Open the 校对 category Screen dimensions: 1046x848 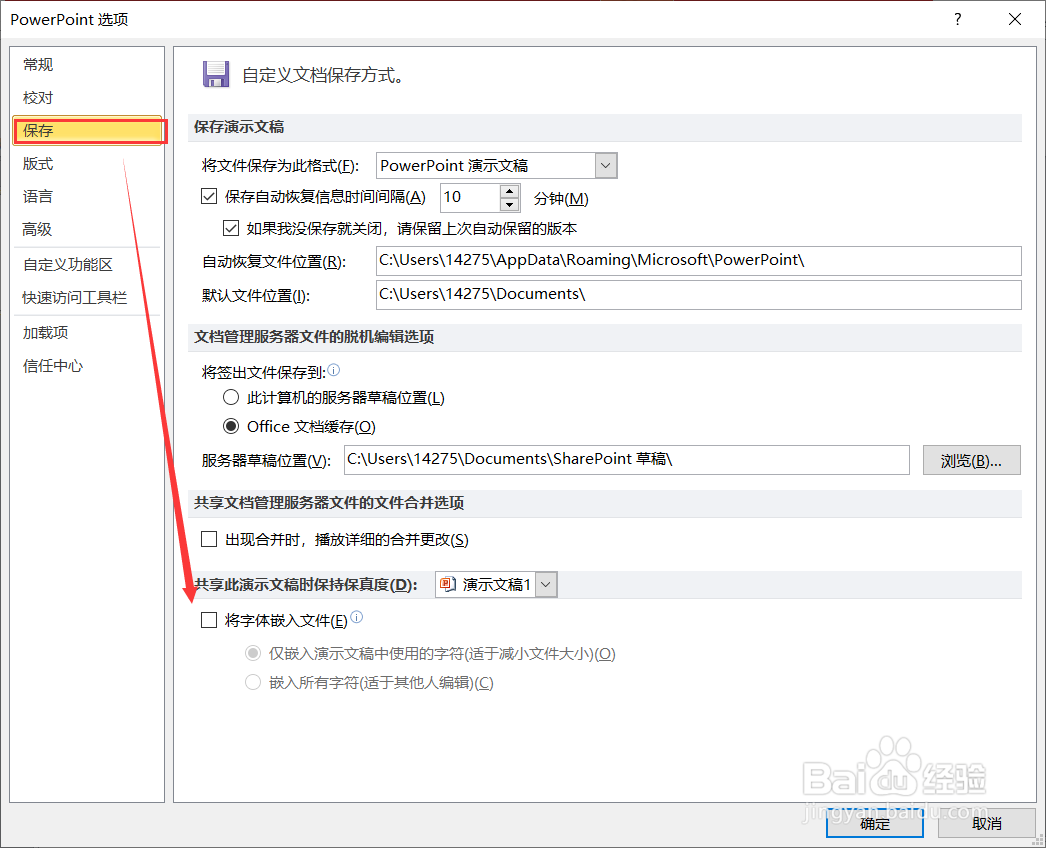click(x=87, y=97)
